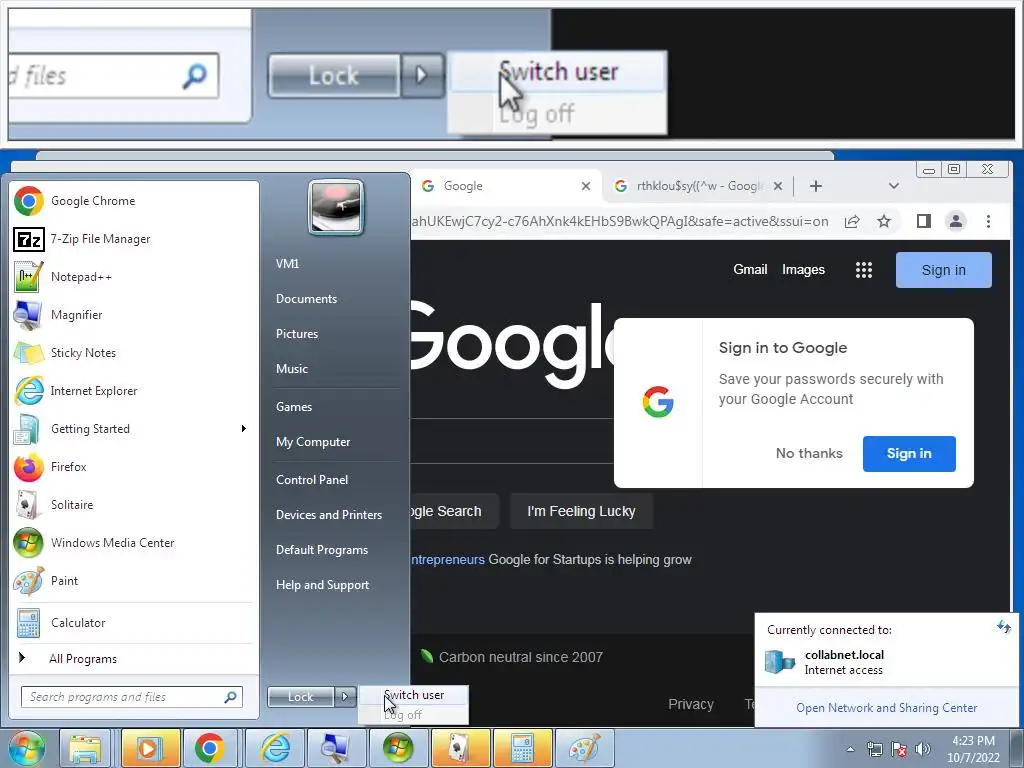Open VM1 user folder

coord(287,264)
